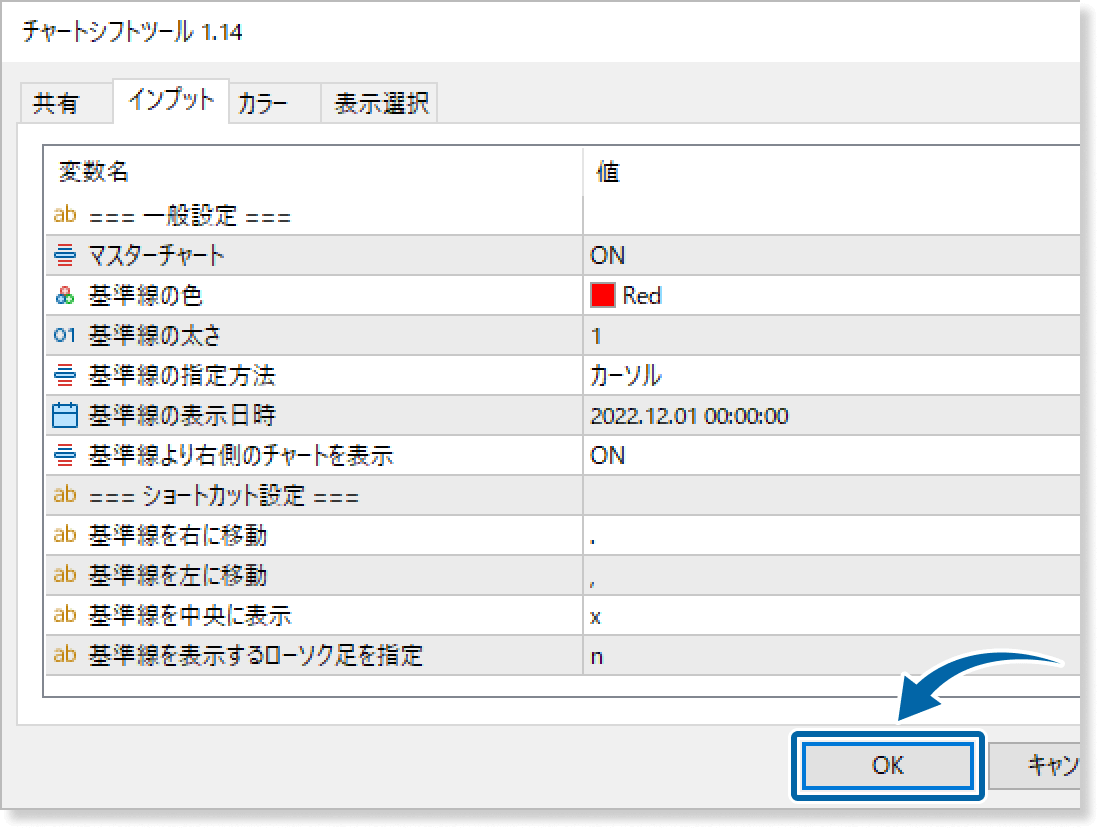Click the ab icon beside === 一般設定 ===

[x=65, y=215]
